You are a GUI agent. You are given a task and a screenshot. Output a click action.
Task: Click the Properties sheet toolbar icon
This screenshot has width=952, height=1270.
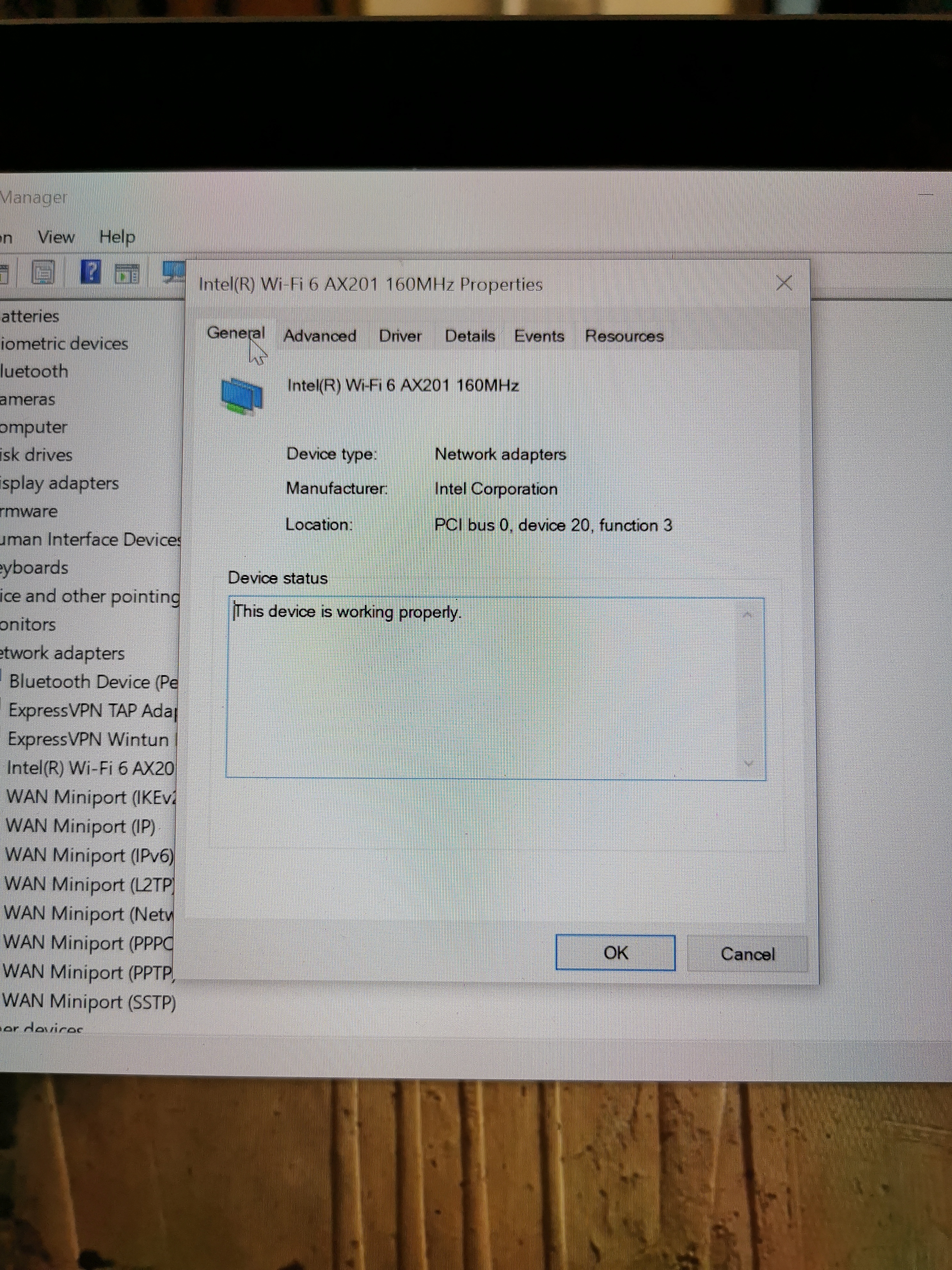43,273
